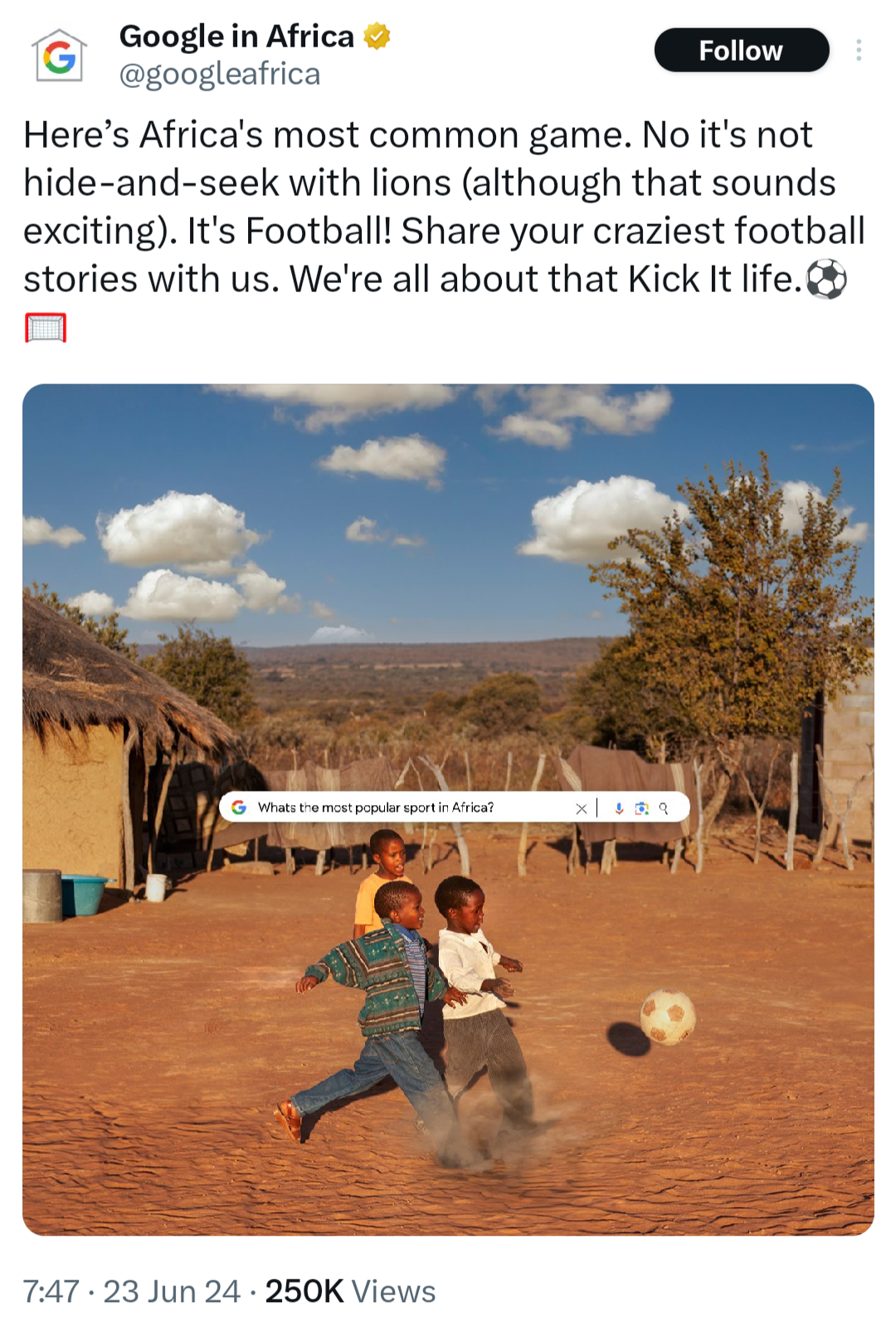The image size is (896, 1332).
Task: Open the Google in Africa profile avatar
Action: (59, 56)
